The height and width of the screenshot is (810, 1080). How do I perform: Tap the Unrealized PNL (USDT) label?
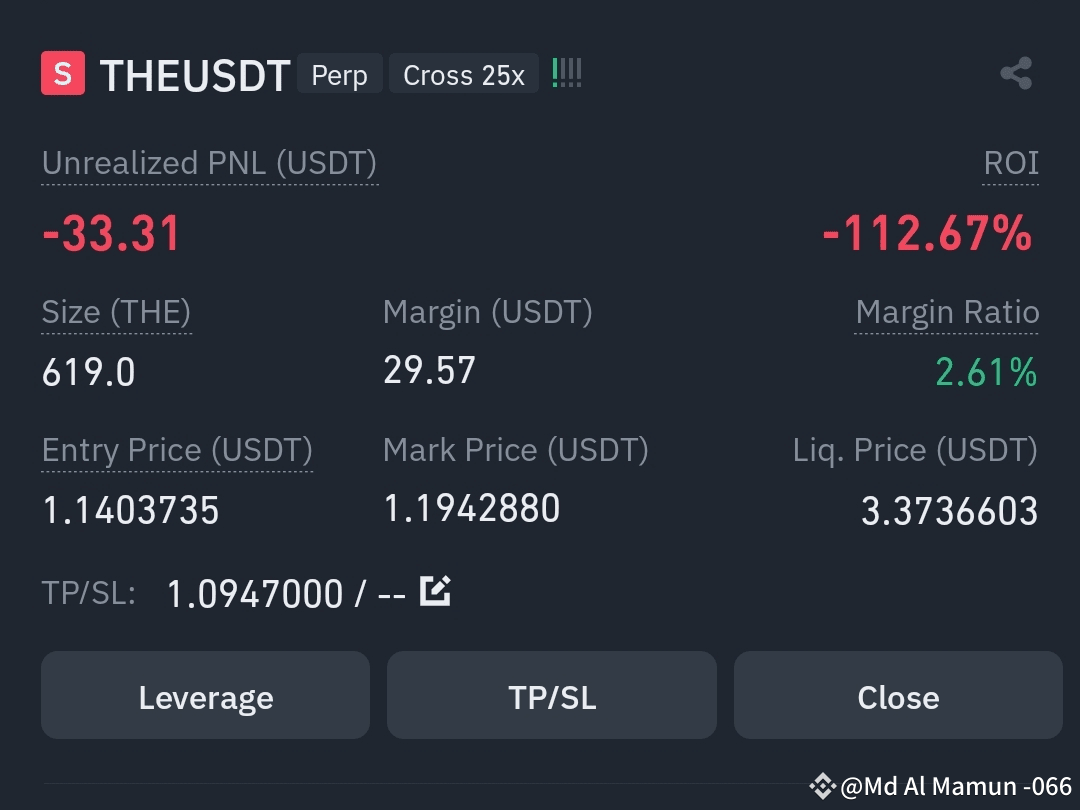[209, 163]
